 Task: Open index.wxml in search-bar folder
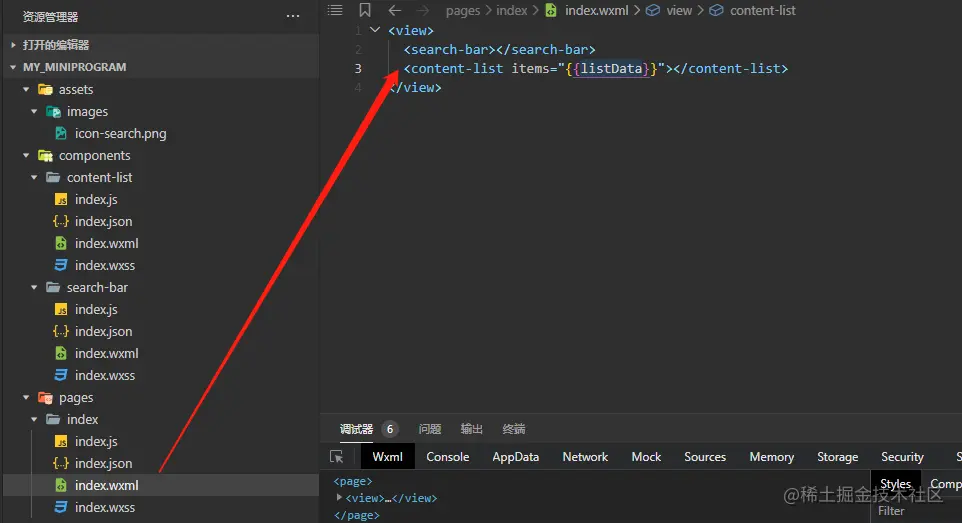[106, 354]
